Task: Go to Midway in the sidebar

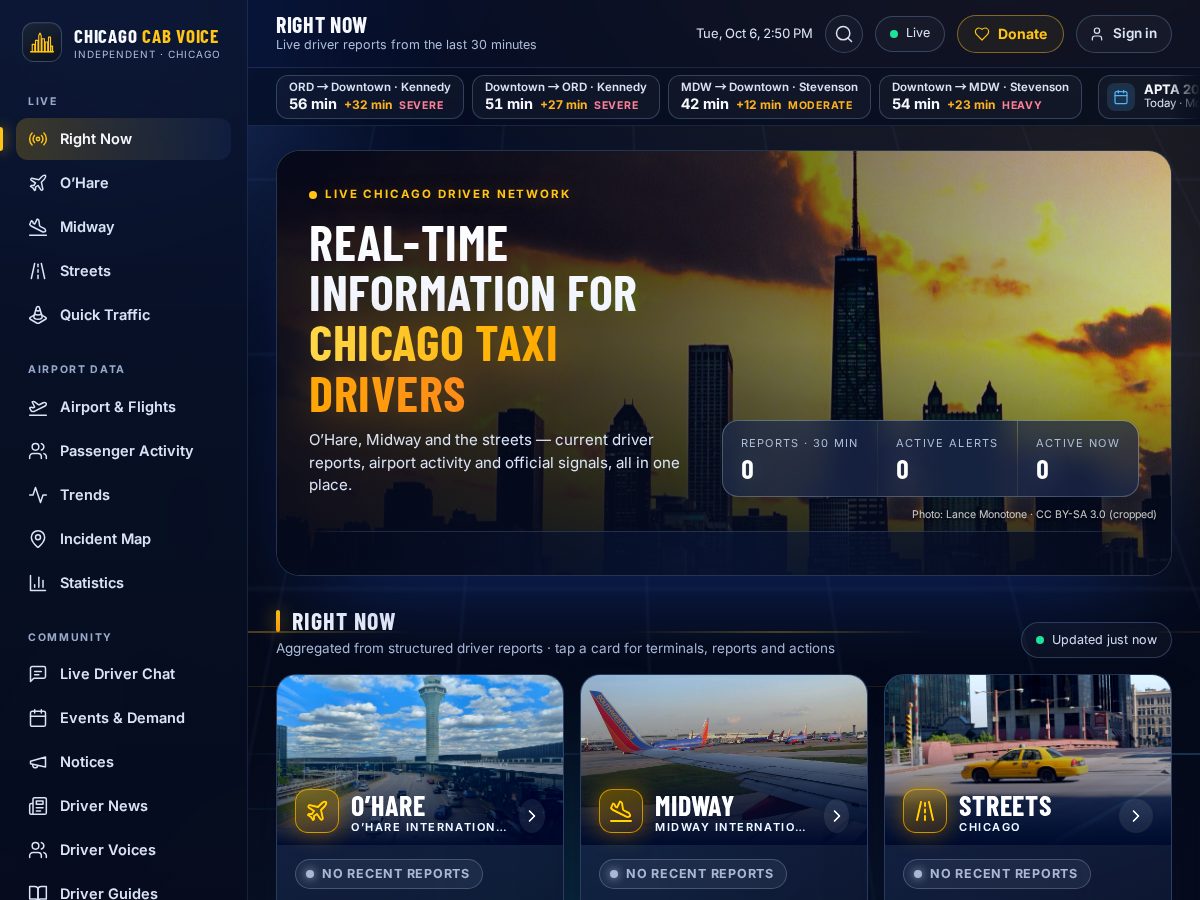Action: click(123, 227)
